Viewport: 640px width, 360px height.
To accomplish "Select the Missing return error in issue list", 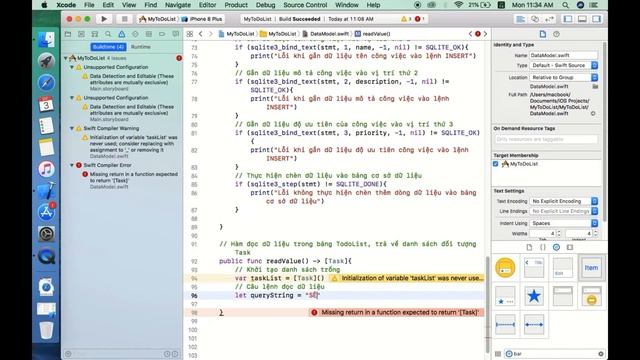I will click(129, 180).
